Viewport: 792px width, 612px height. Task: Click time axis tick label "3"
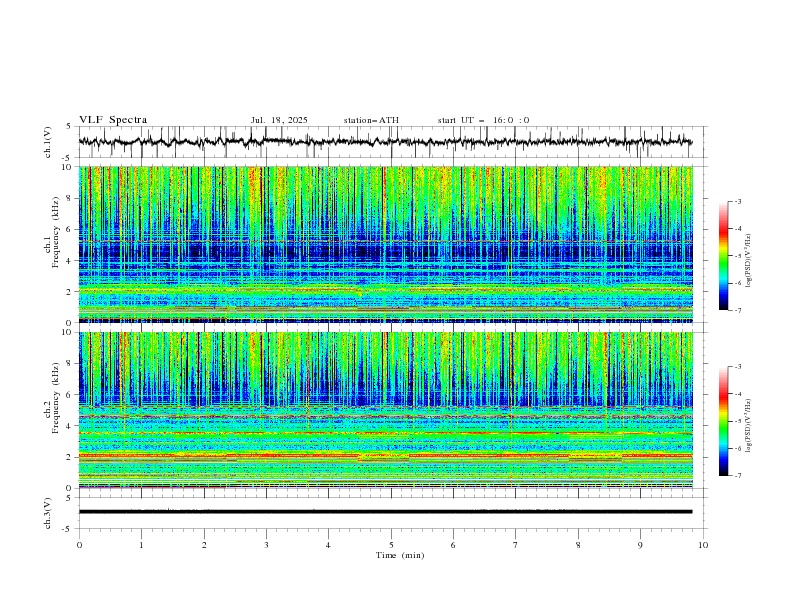(x=266, y=545)
